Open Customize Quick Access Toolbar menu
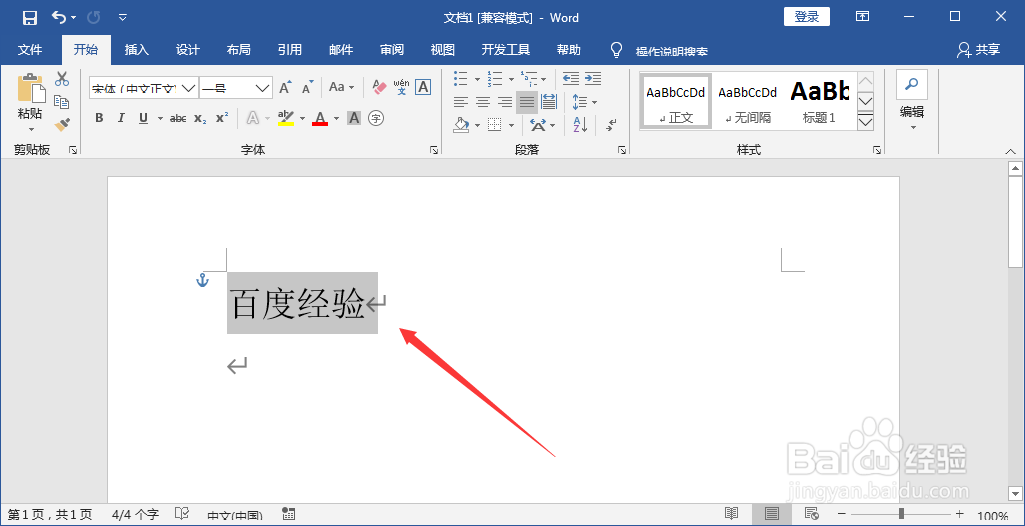Image resolution: width=1025 pixels, height=526 pixels. (x=123, y=18)
